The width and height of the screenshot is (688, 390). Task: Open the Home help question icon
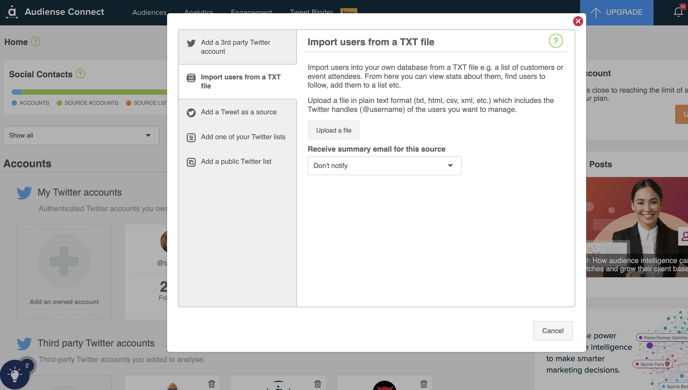click(x=36, y=41)
